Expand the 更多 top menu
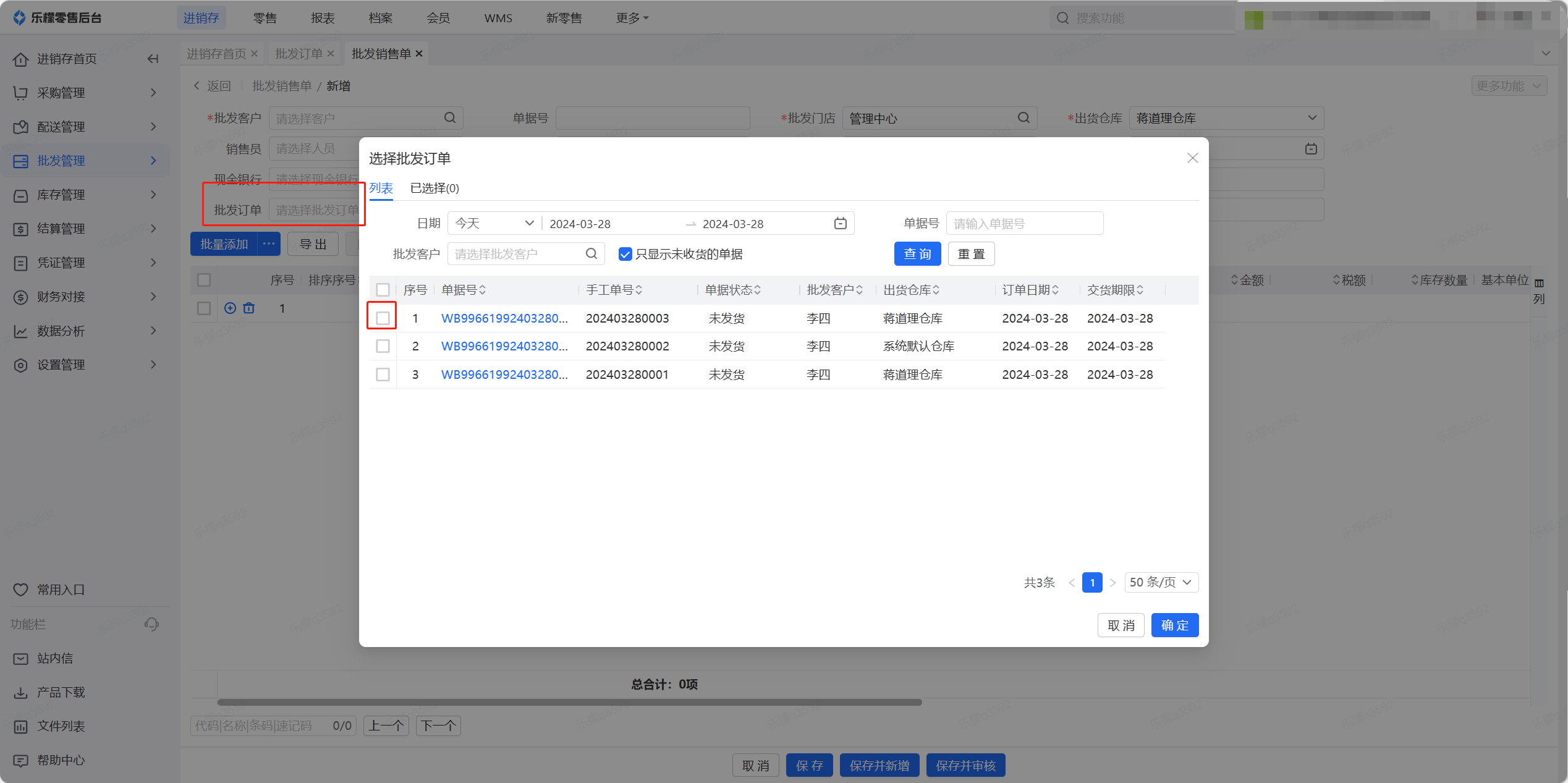This screenshot has height=783, width=1568. 632,18
